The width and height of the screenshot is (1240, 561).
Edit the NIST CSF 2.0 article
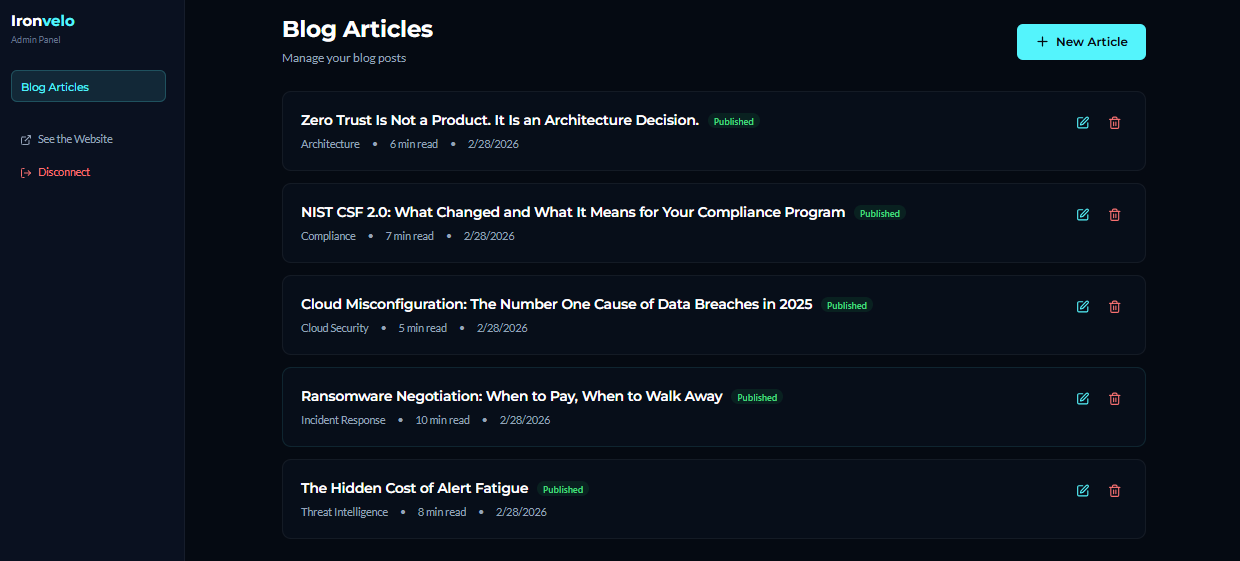pyautogui.click(x=1082, y=215)
